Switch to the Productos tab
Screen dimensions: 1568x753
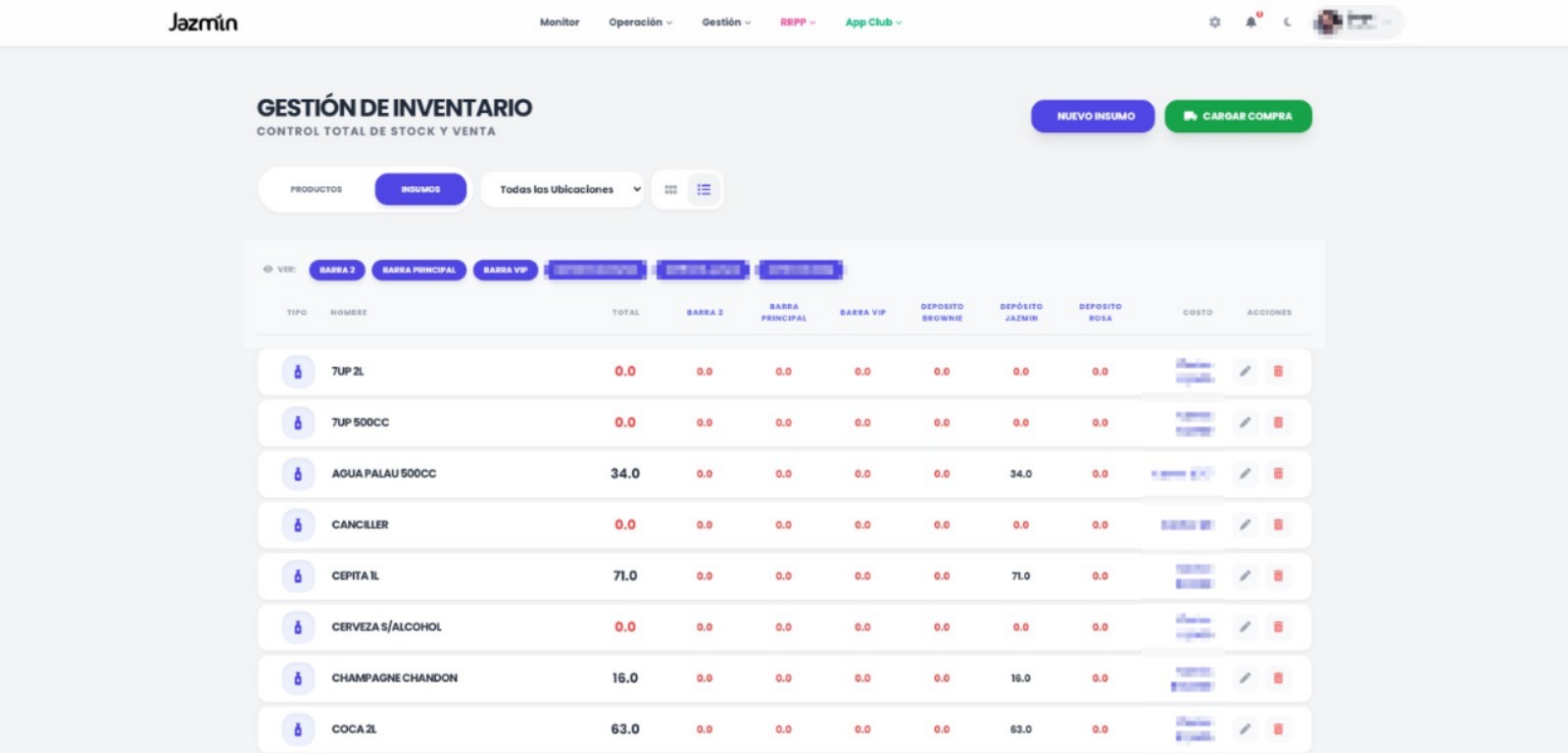317,189
